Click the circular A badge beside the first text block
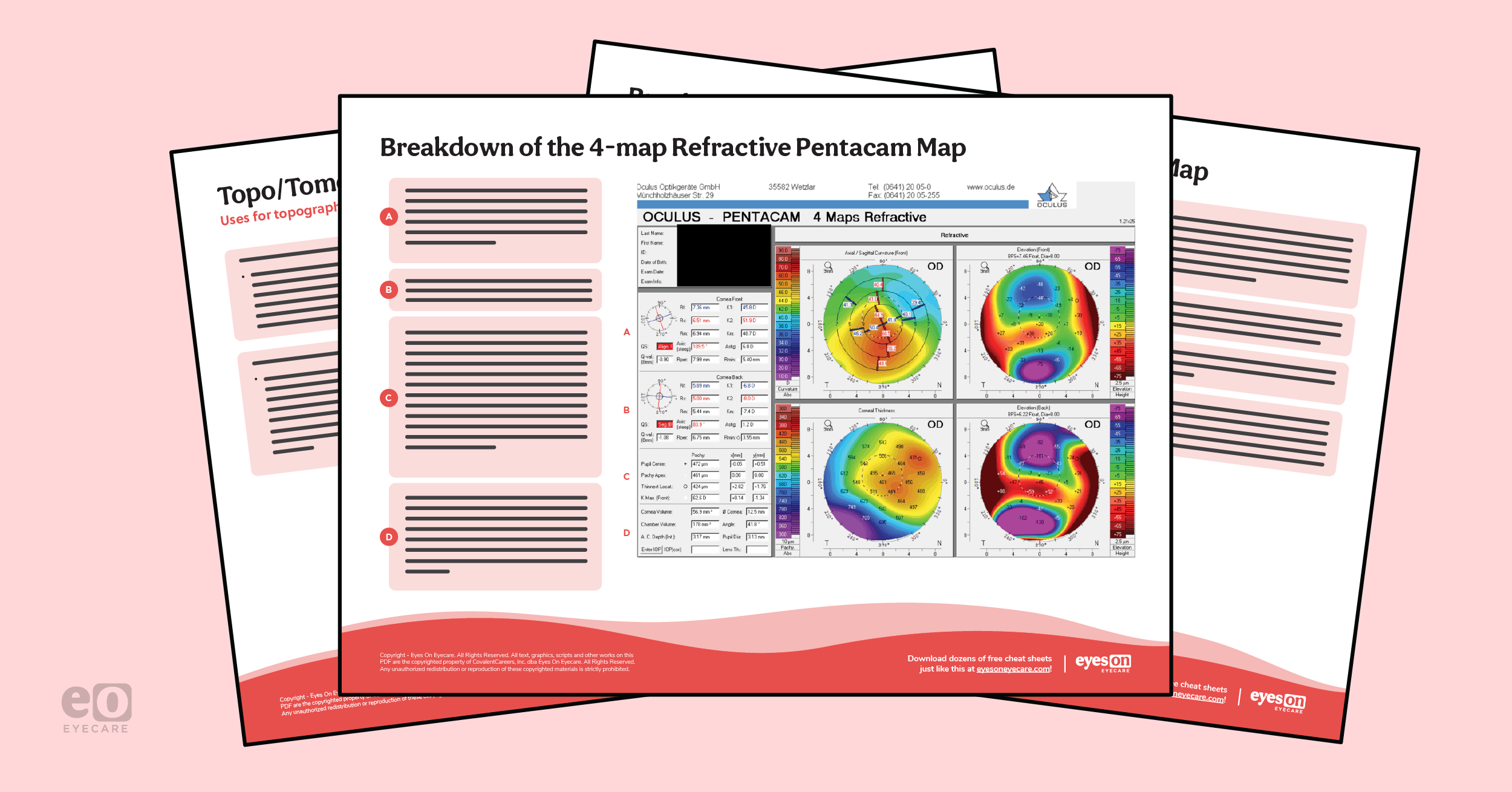This screenshot has width=1512, height=792. [x=389, y=217]
